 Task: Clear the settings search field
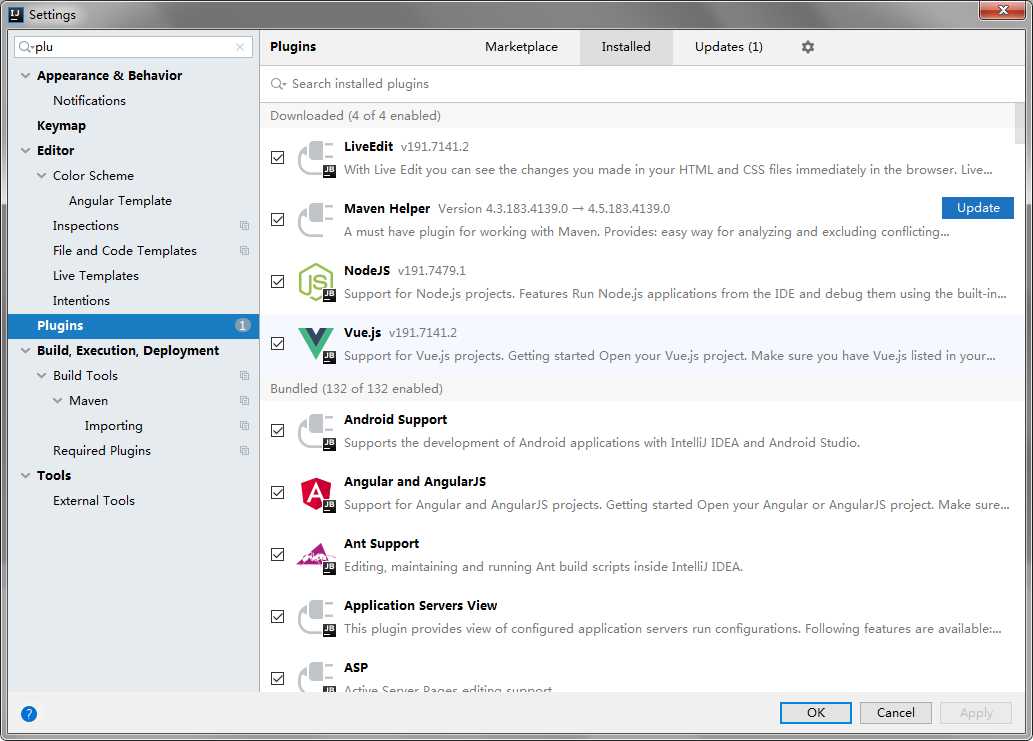240,47
